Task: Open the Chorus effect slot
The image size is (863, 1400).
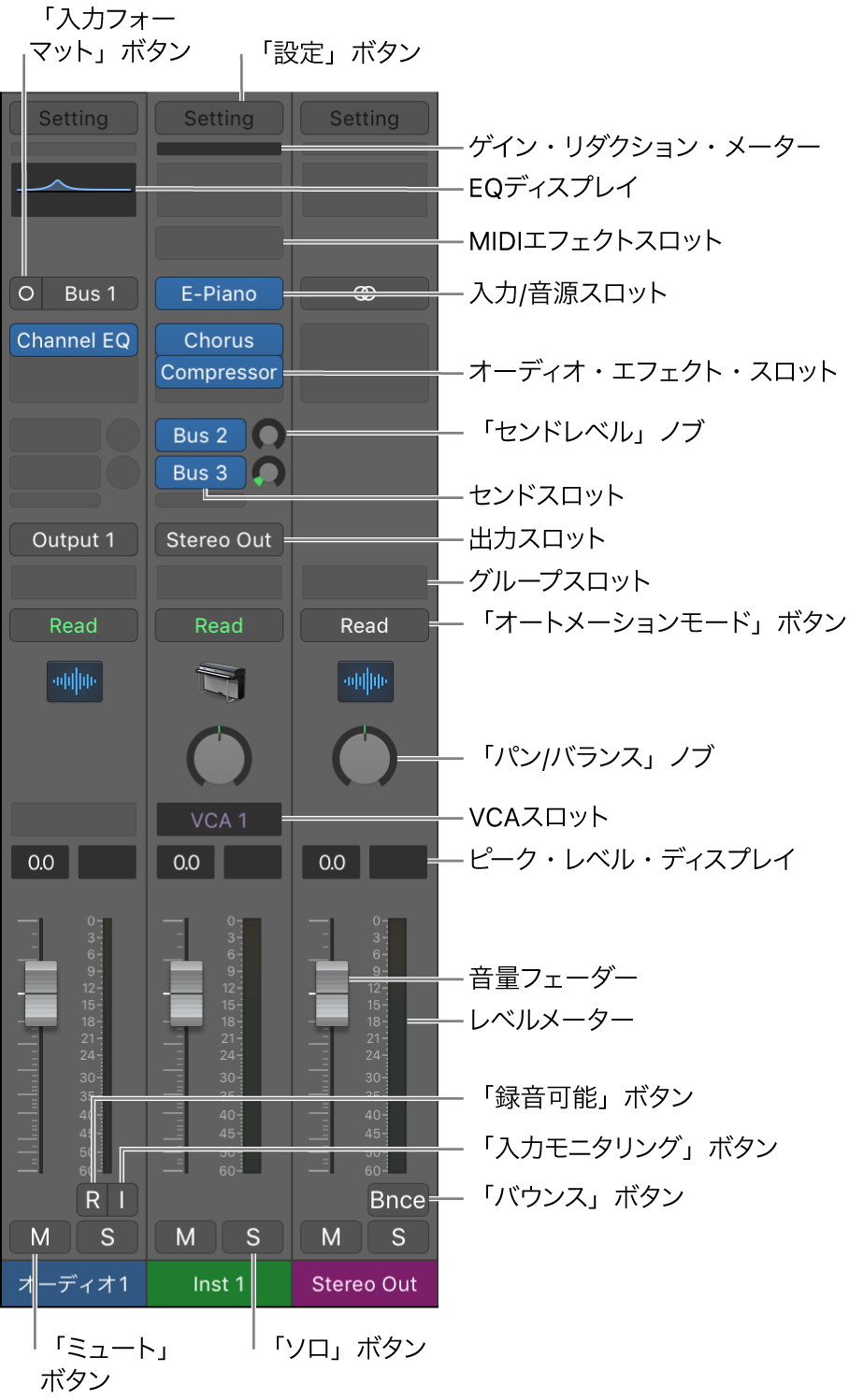Action: 219,340
